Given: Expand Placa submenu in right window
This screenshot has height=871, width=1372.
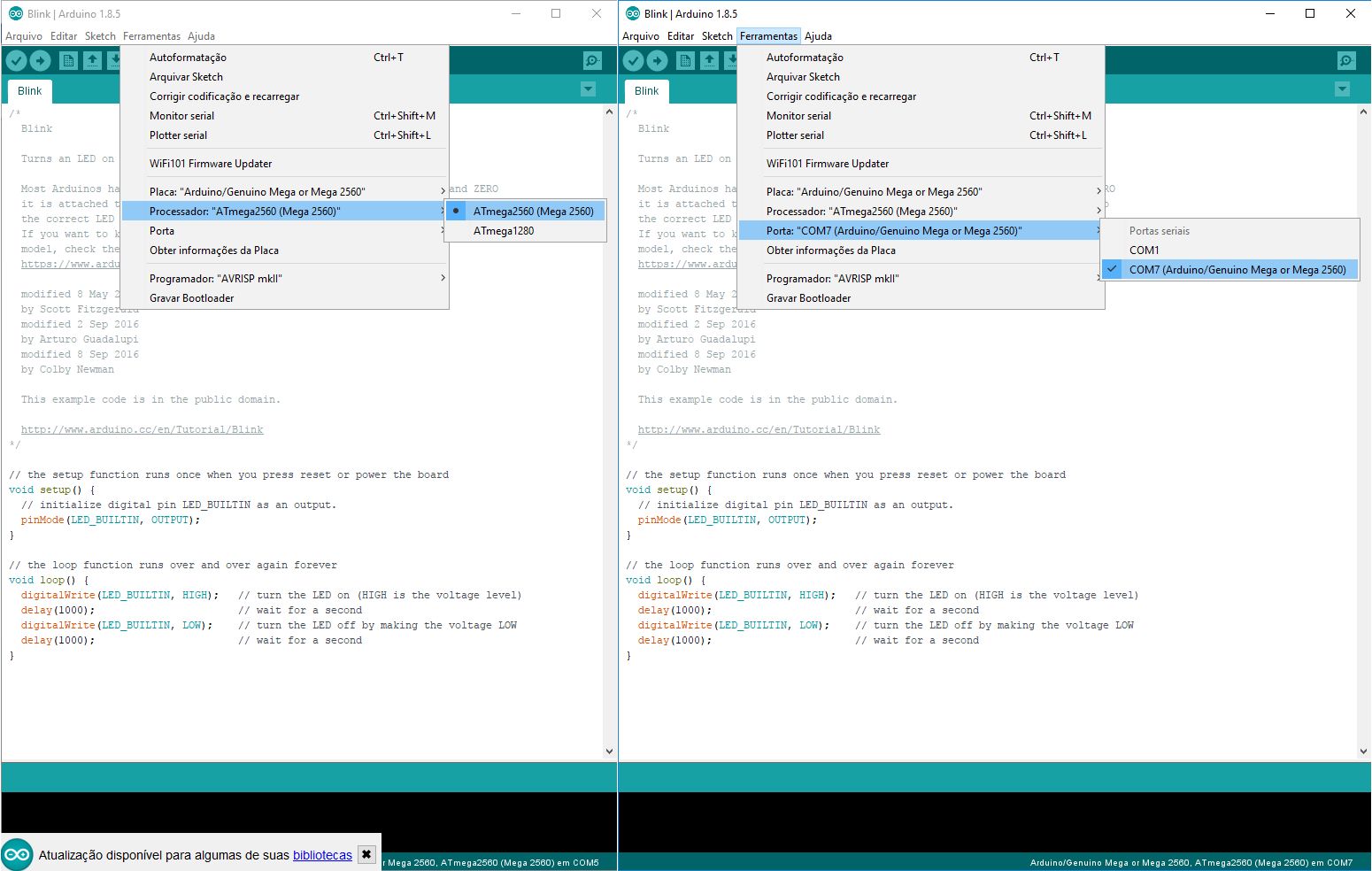Looking at the screenshot, I should (921, 192).
